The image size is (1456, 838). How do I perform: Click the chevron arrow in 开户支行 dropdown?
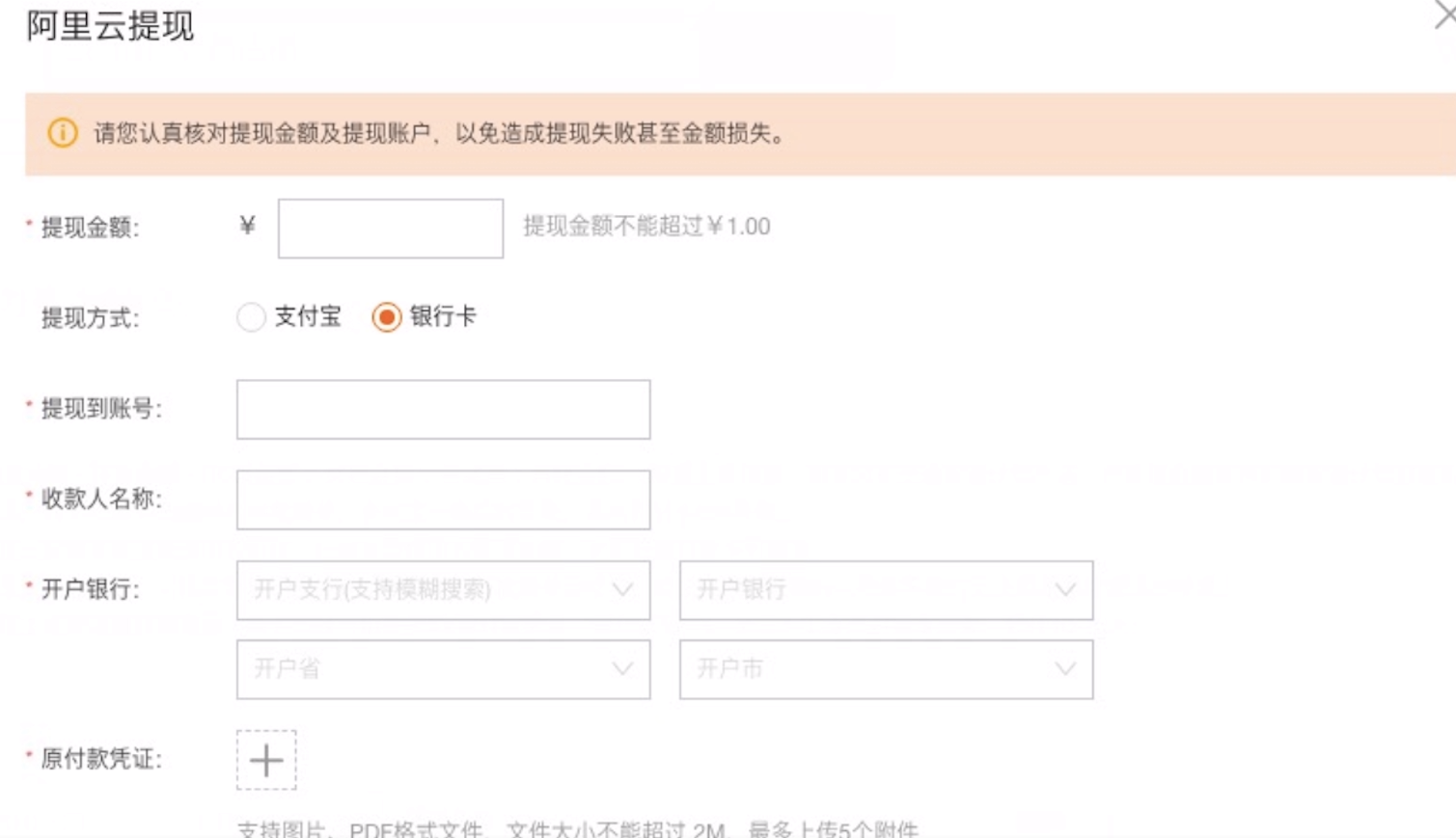pyautogui.click(x=622, y=590)
